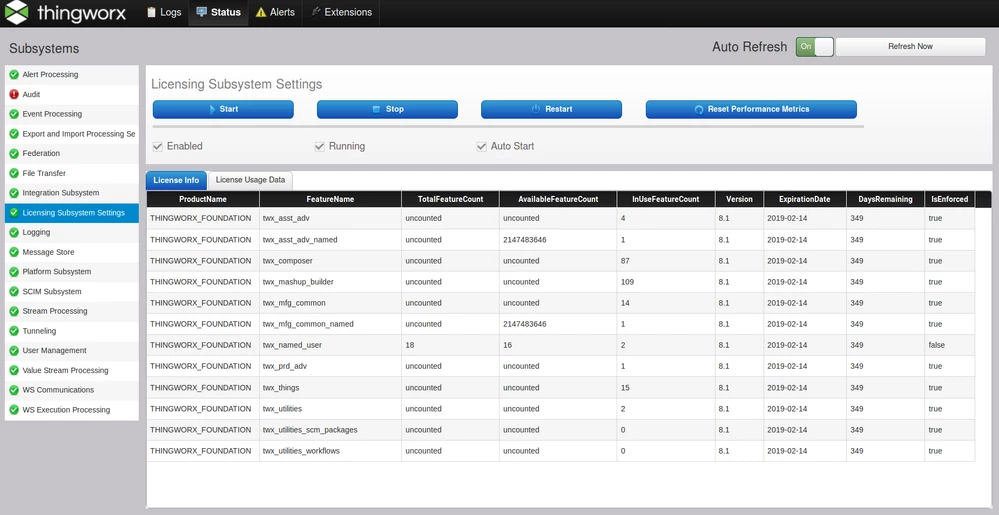999x515 pixels.
Task: Click green status icon beside Tunneling
Action: 14,331
